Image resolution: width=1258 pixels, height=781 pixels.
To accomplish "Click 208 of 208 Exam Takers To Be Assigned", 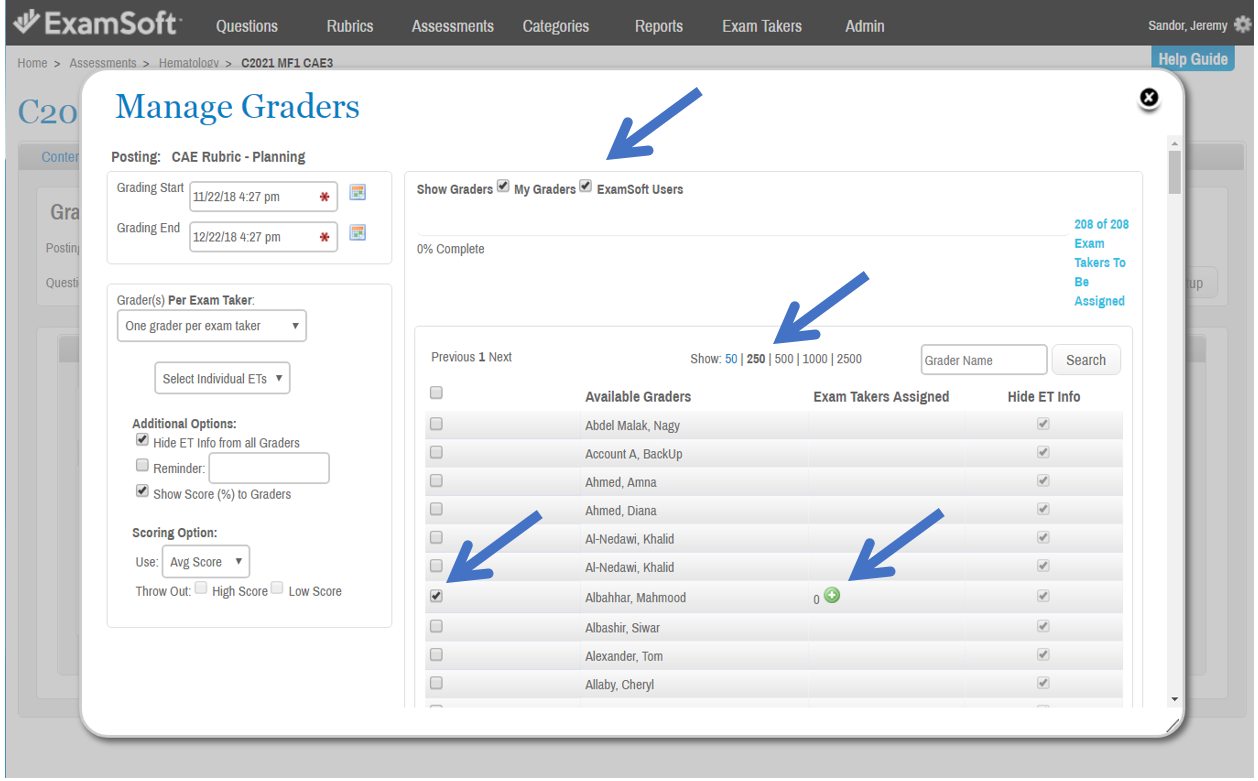I will click(1101, 262).
